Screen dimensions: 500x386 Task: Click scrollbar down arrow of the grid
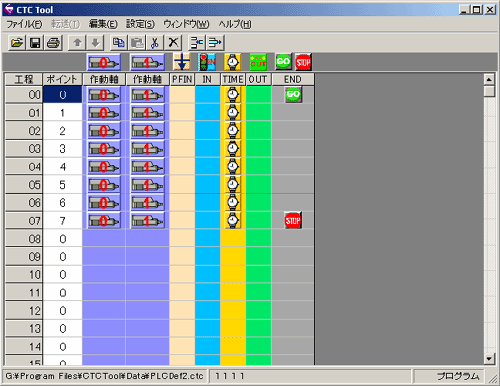coord(489,359)
